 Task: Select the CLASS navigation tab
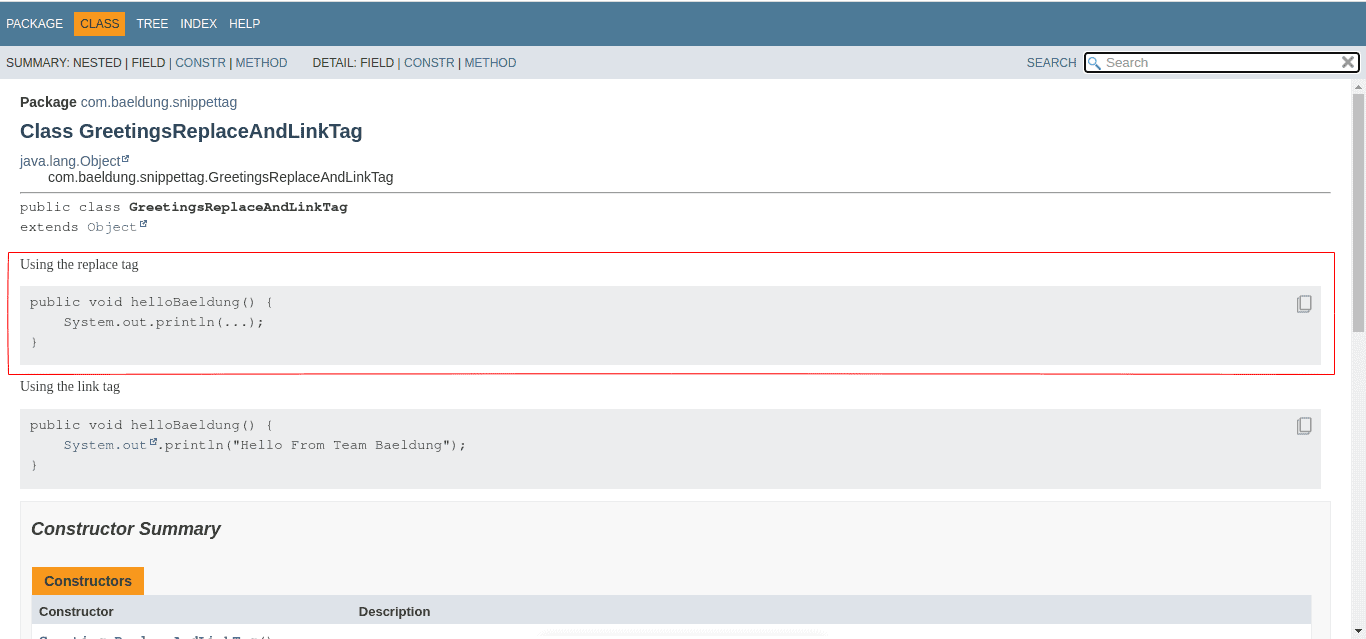100,24
